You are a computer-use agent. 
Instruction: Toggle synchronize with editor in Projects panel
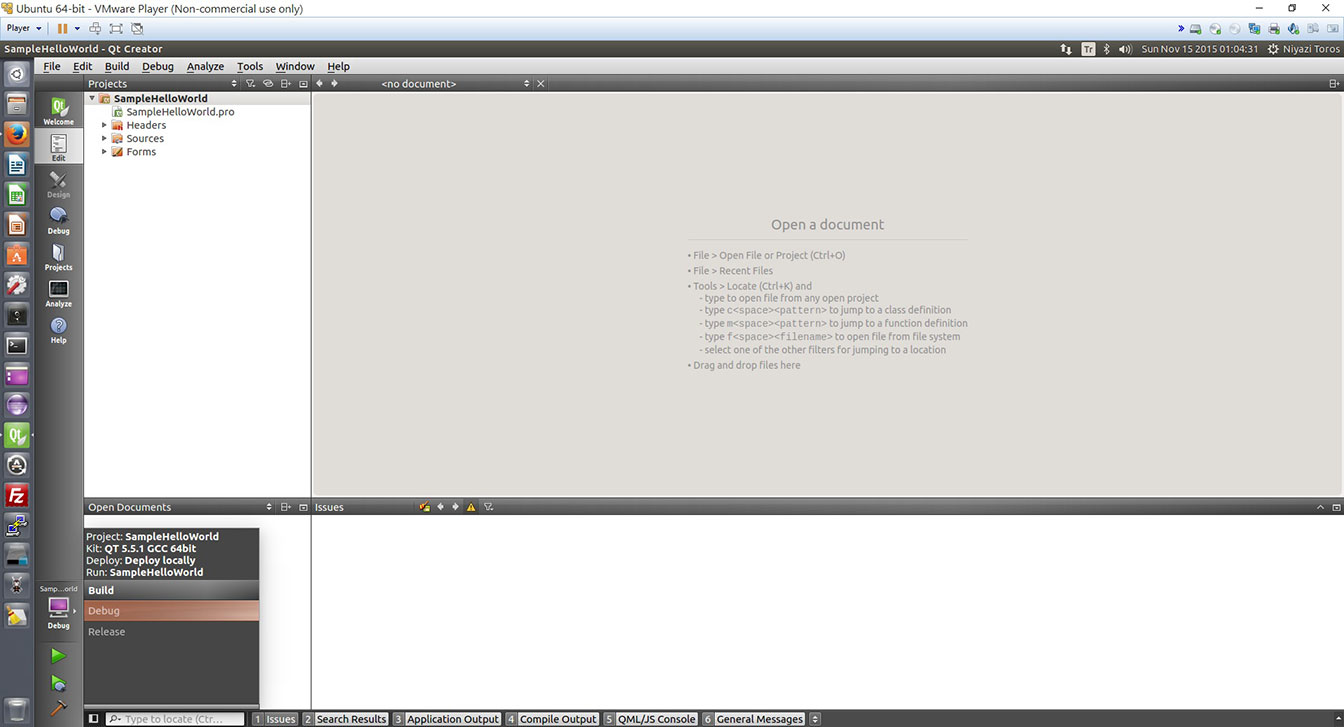[x=268, y=84]
